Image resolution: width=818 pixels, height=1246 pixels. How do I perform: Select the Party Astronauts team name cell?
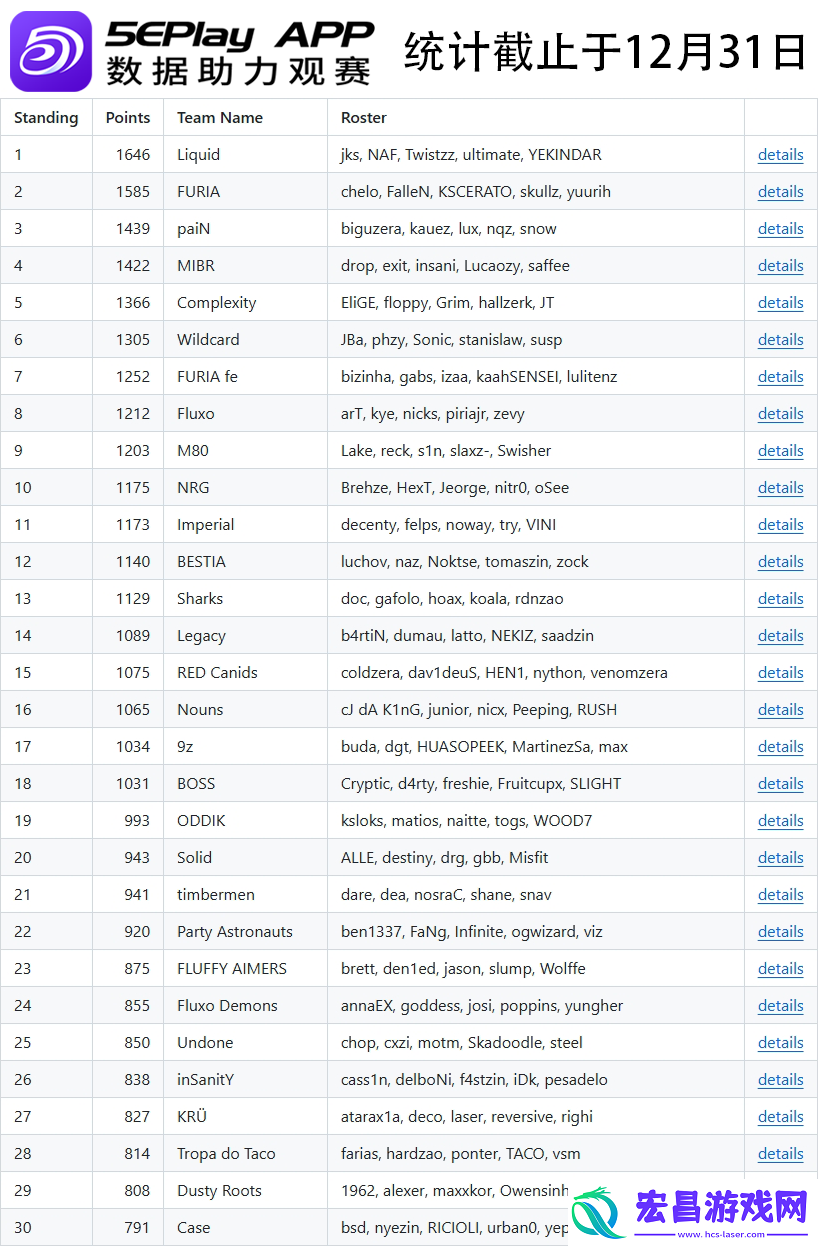(x=246, y=932)
